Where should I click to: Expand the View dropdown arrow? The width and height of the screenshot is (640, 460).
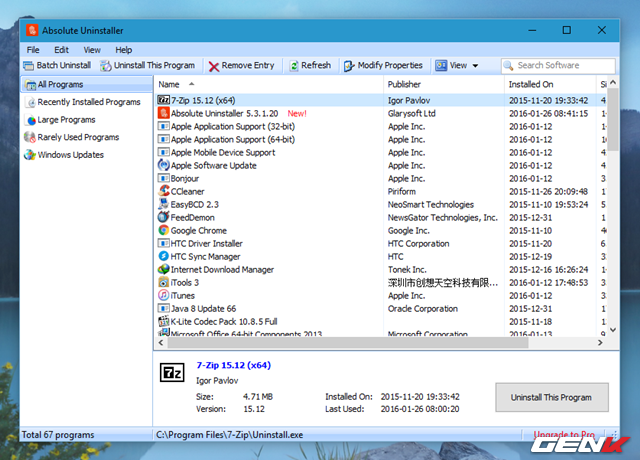pyautogui.click(x=475, y=66)
